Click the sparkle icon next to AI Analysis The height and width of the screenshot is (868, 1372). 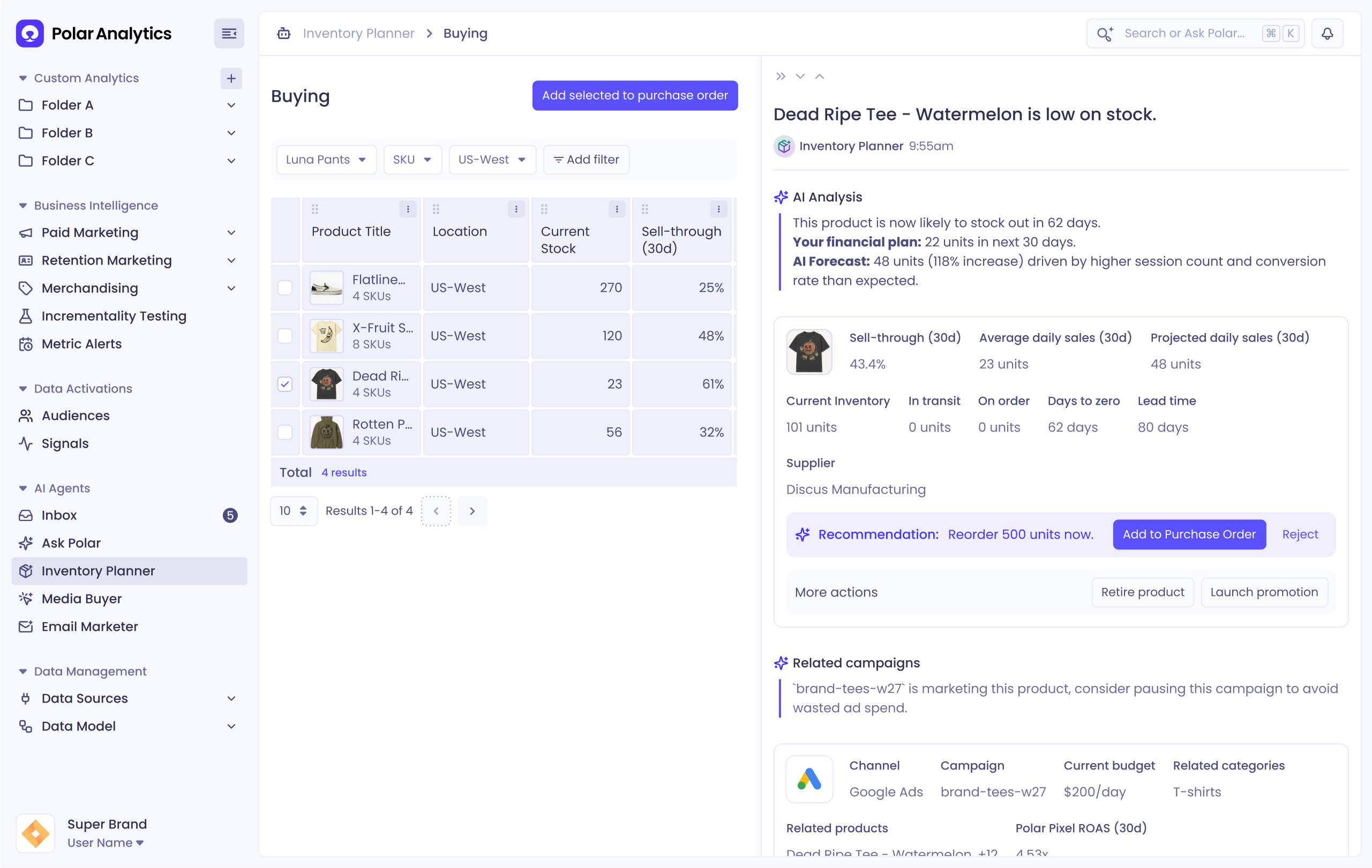click(781, 197)
